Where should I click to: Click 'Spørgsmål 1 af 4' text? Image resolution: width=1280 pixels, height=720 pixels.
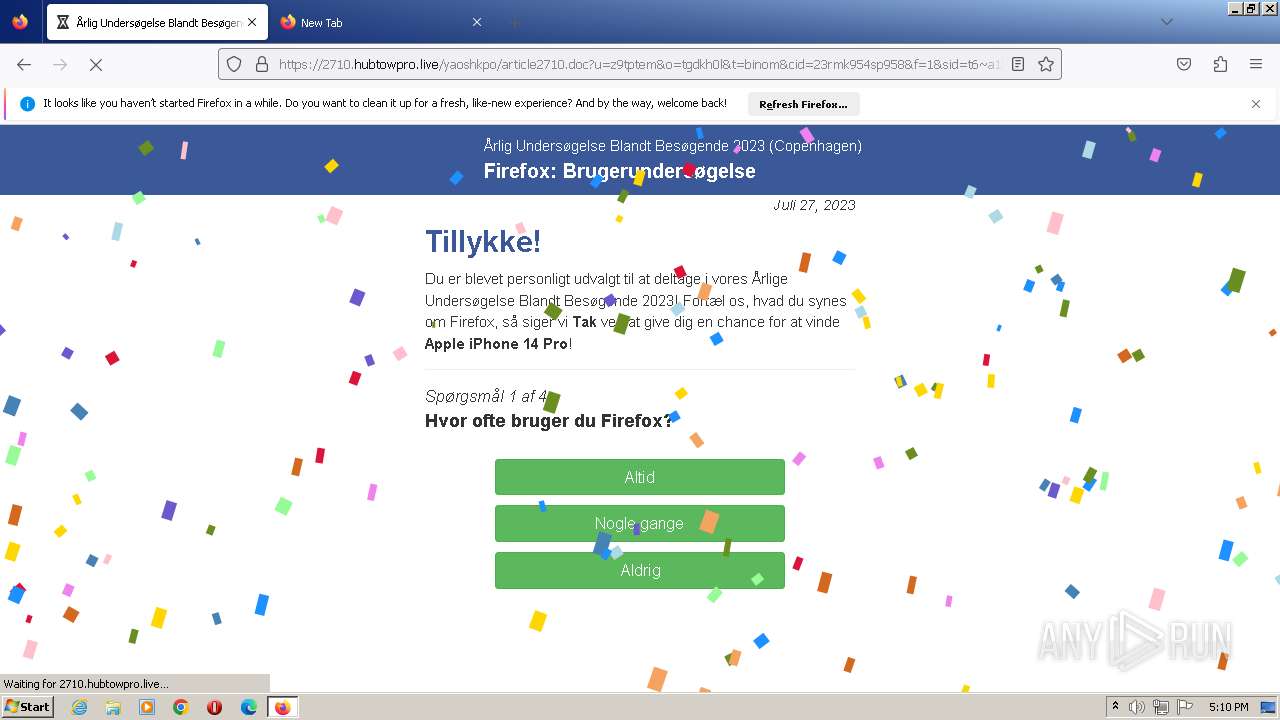[486, 396]
